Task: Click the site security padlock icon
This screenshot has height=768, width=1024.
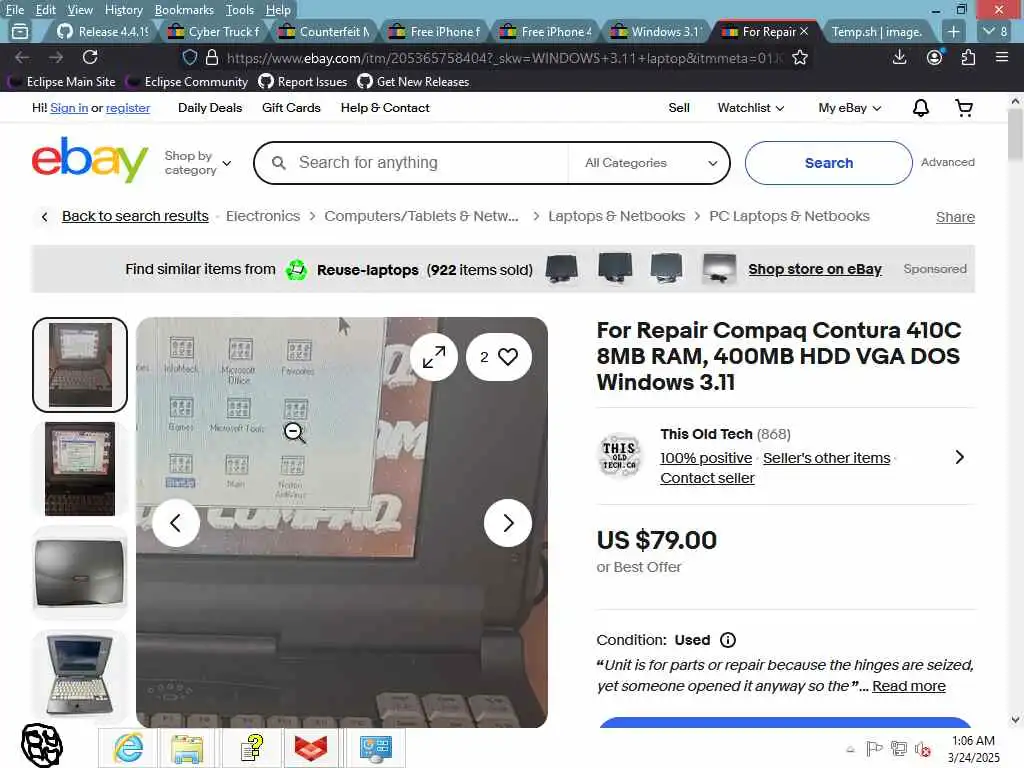Action: 212,57
